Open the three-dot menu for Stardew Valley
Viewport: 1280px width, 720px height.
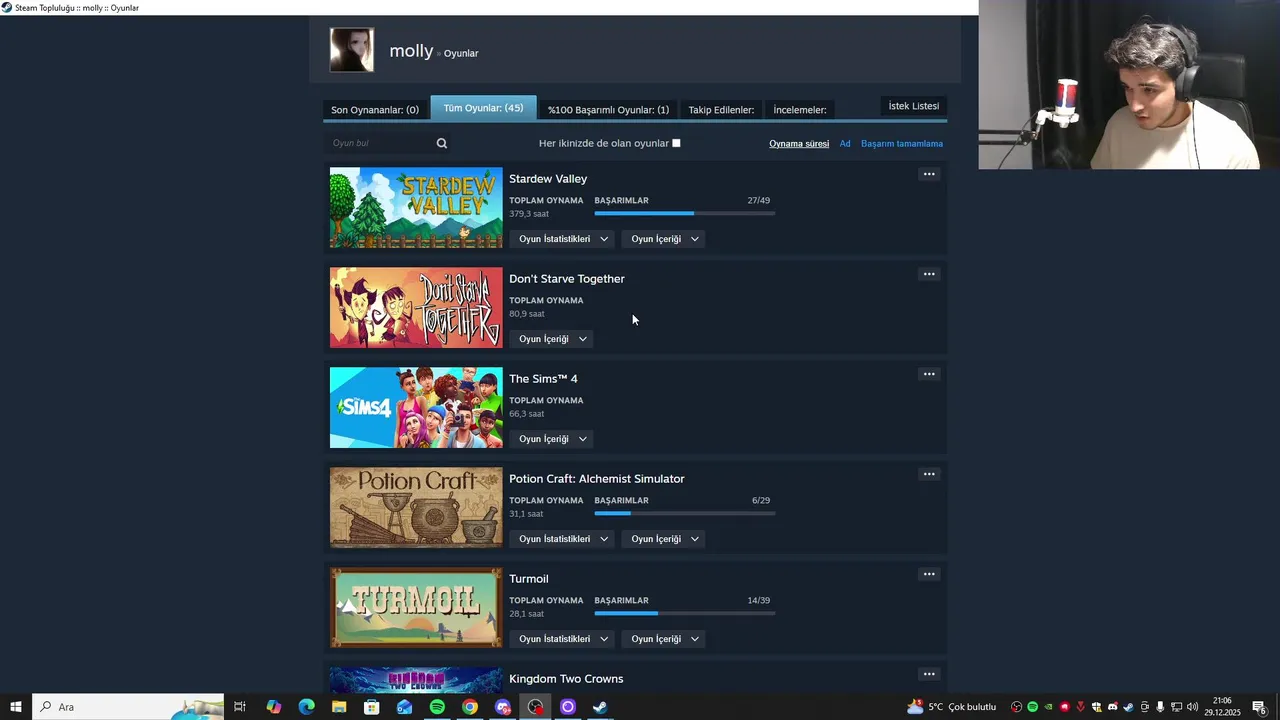tap(929, 174)
